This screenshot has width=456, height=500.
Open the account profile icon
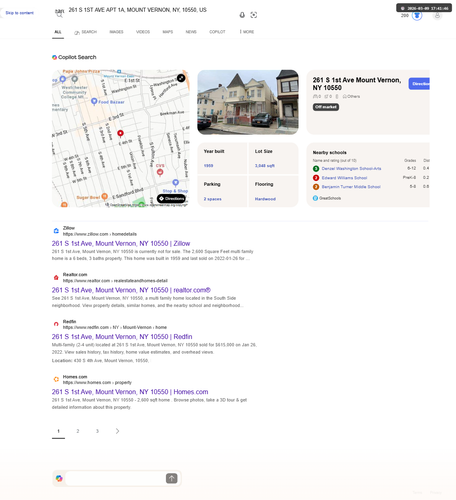[x=437, y=15]
